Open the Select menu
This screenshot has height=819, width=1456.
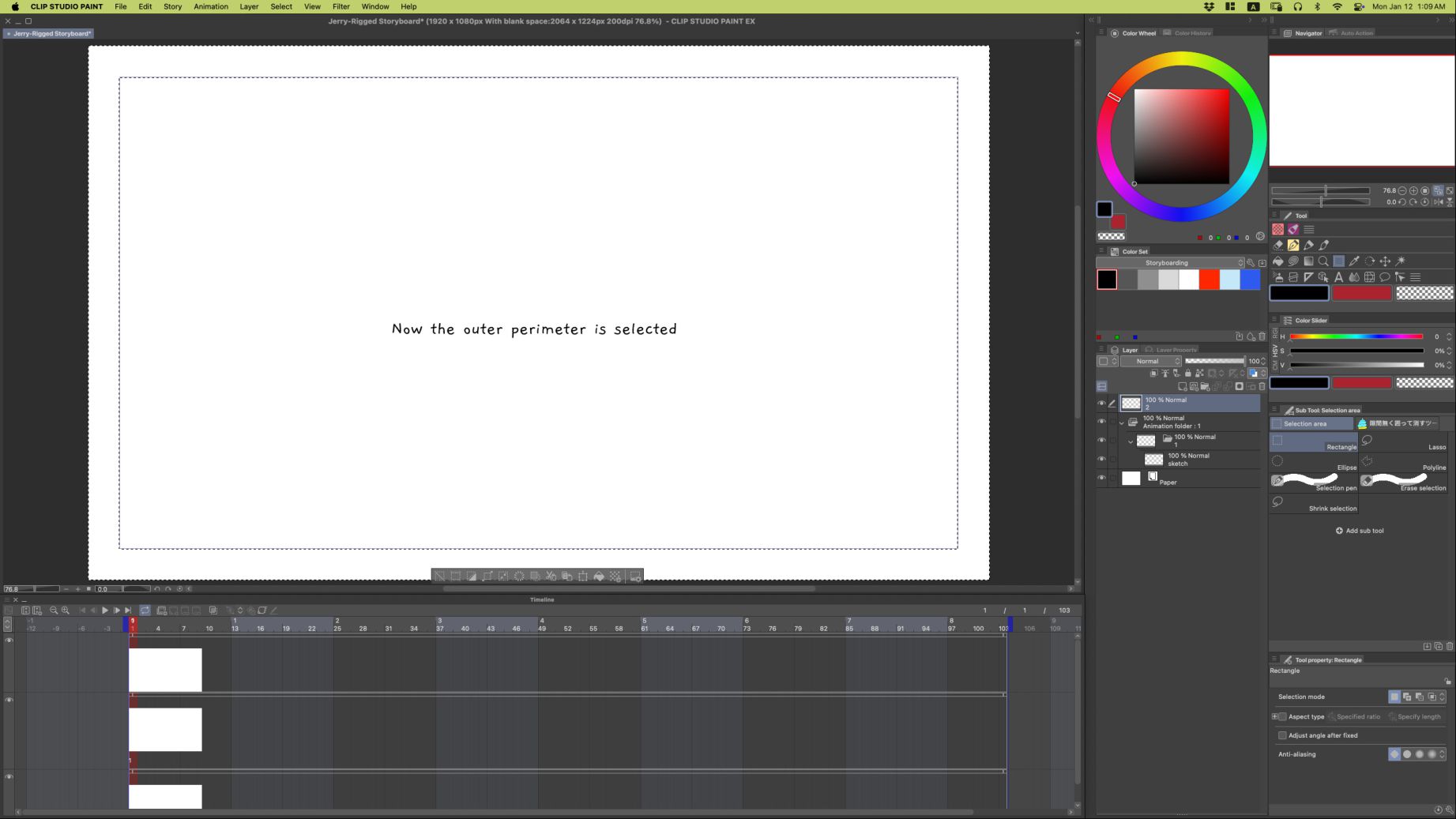click(281, 6)
